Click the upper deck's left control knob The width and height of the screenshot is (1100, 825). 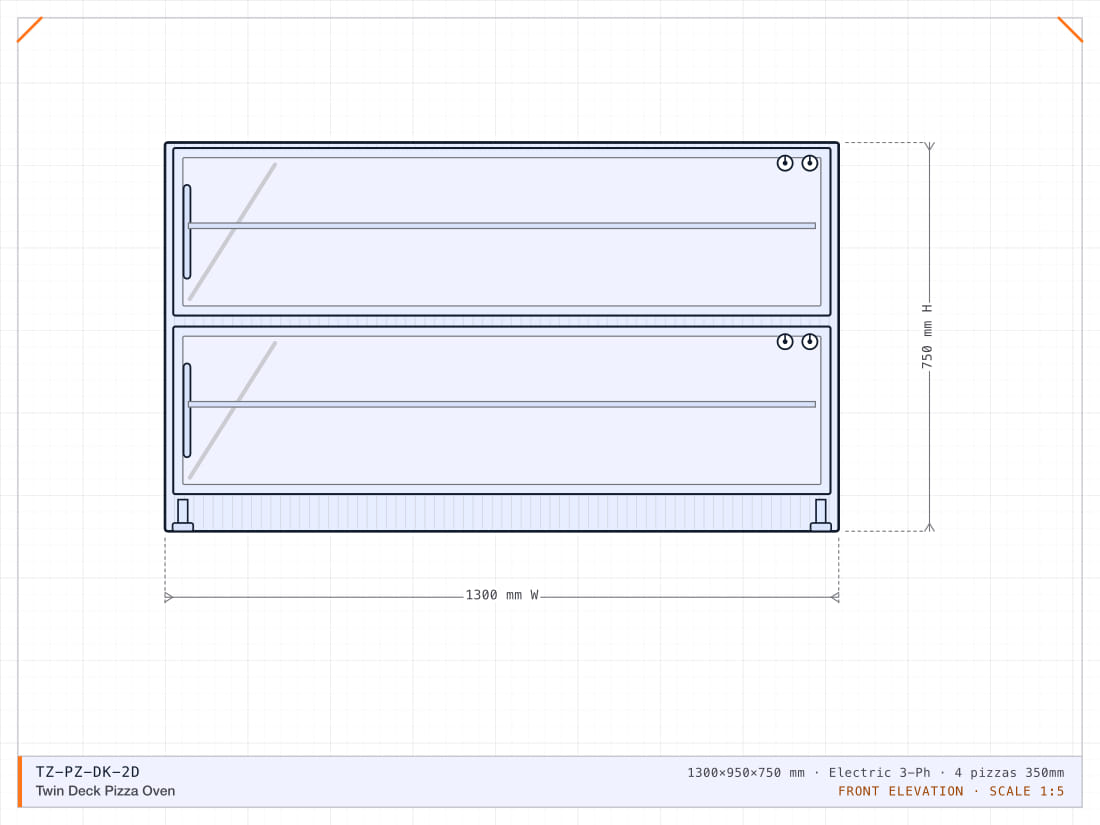click(785, 163)
